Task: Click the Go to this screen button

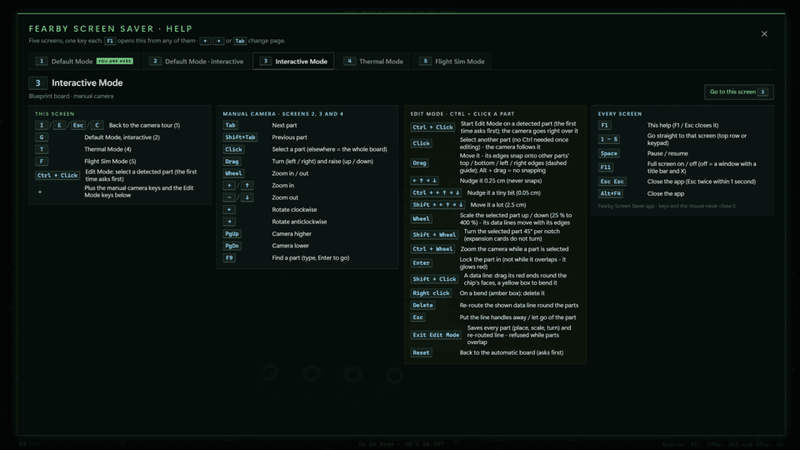Action: point(739,92)
